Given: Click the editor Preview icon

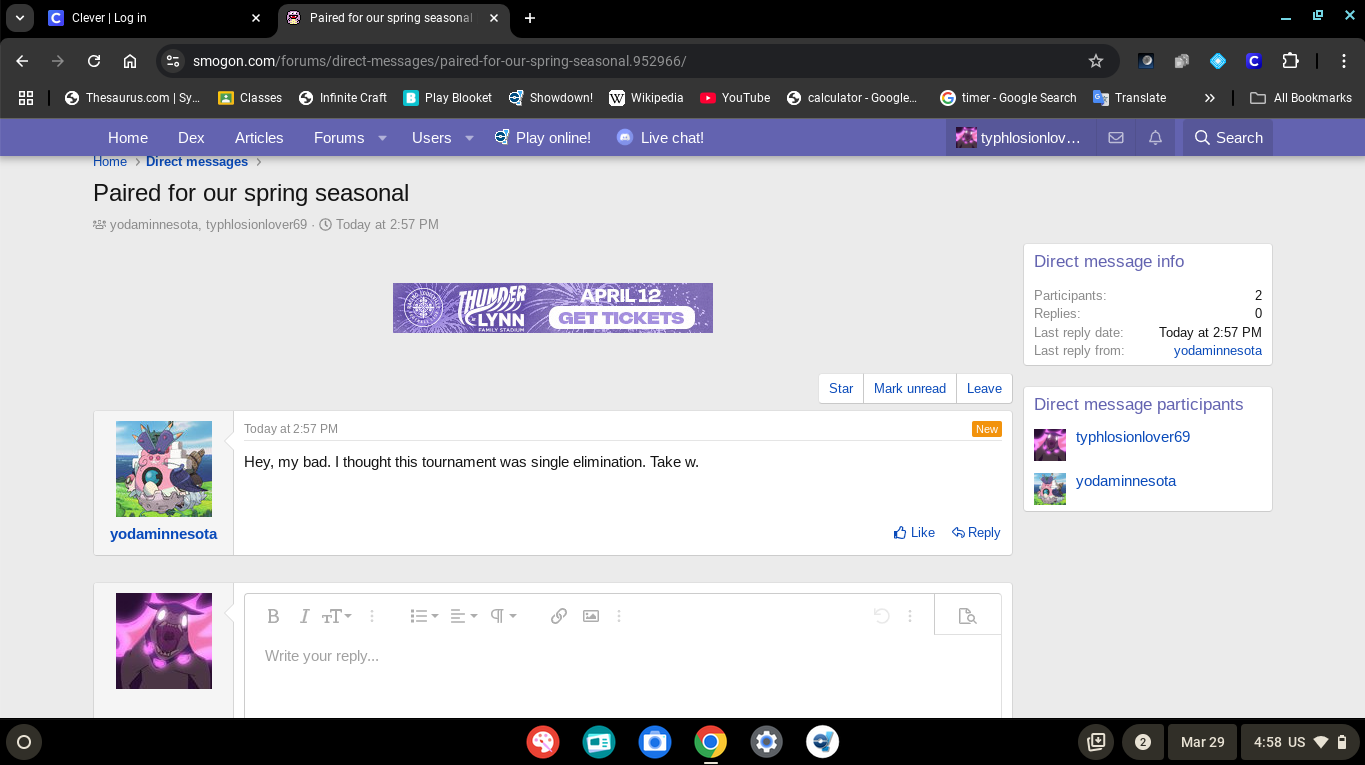Looking at the screenshot, I should [x=967, y=616].
